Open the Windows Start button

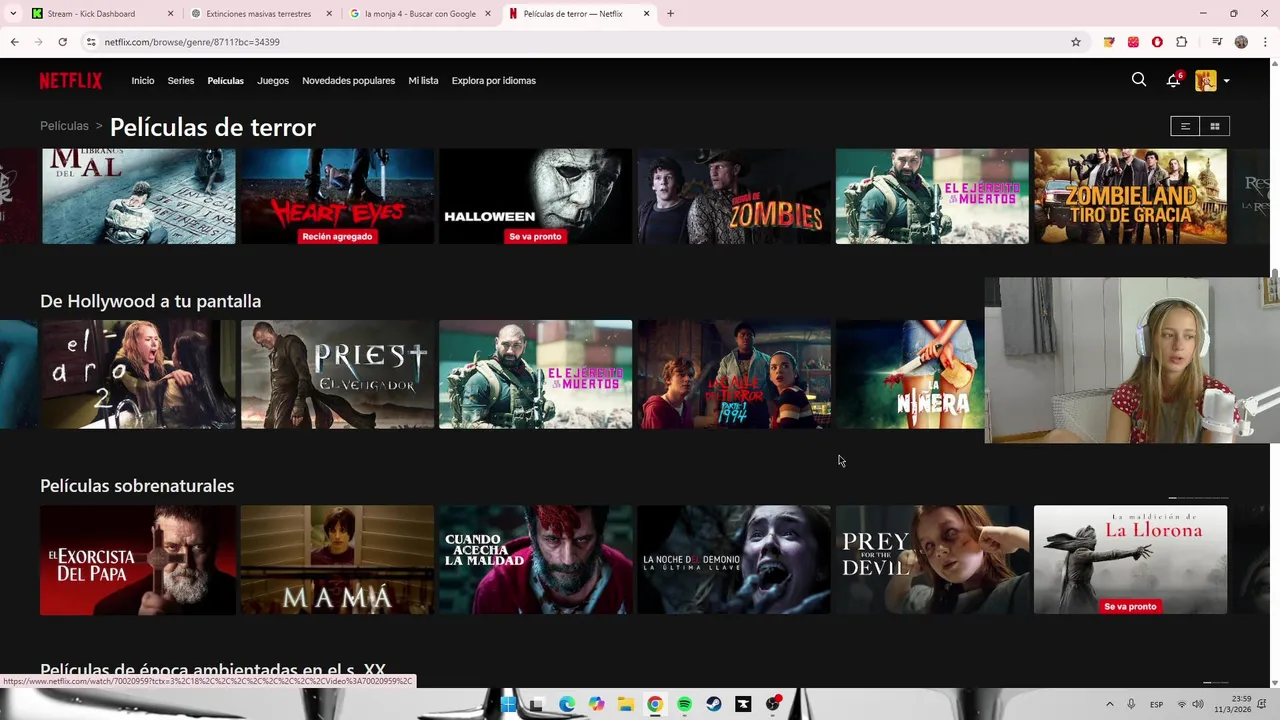[x=508, y=704]
